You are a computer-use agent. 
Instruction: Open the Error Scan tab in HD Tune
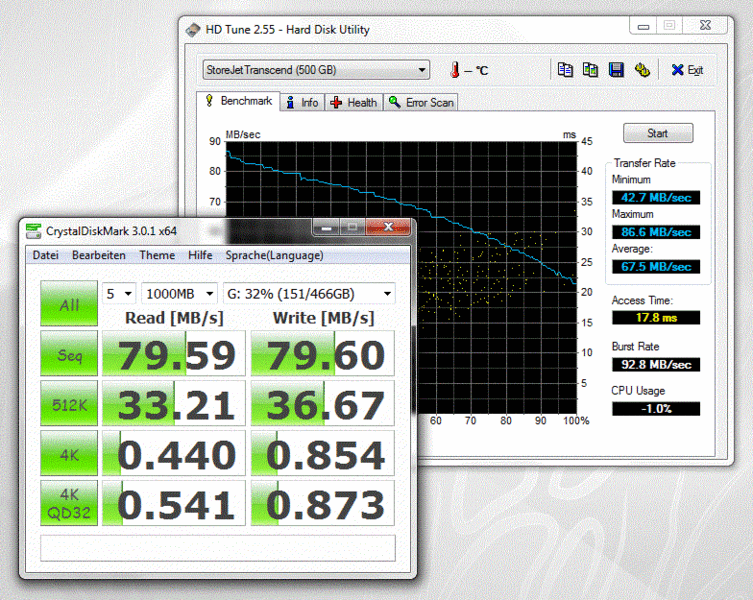click(421, 102)
